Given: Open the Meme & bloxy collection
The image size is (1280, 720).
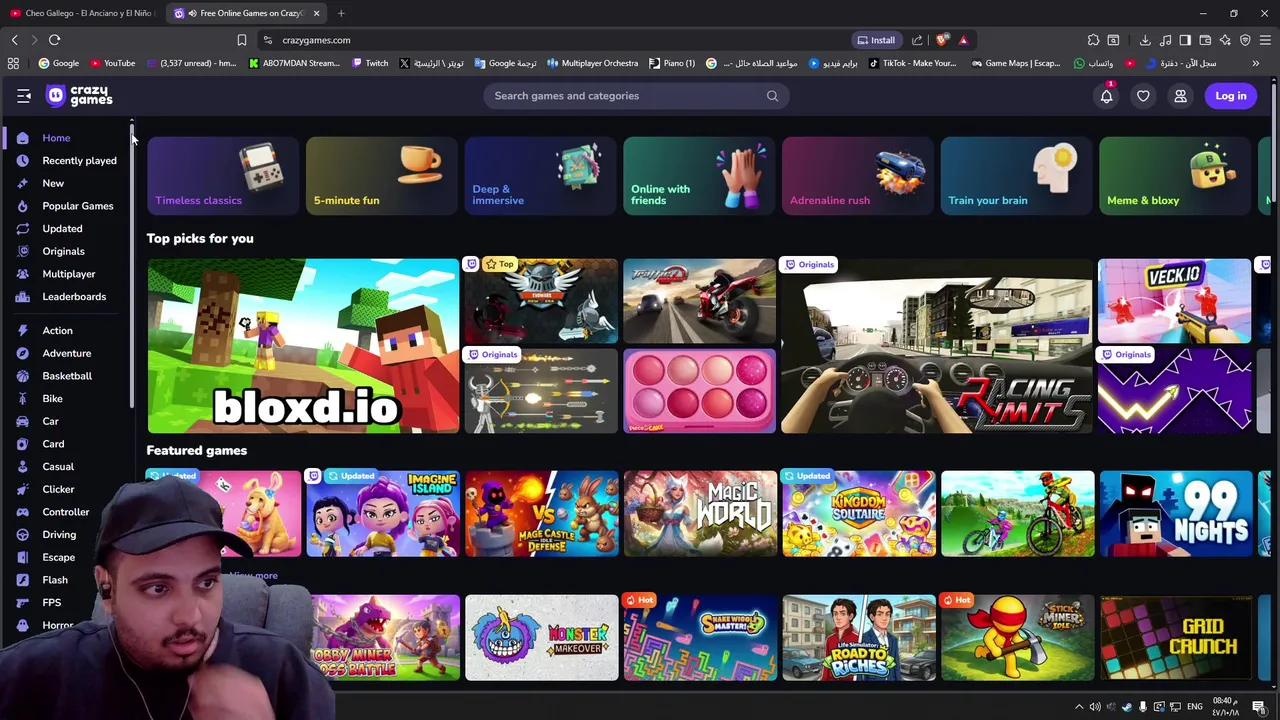Looking at the screenshot, I should (1175, 176).
